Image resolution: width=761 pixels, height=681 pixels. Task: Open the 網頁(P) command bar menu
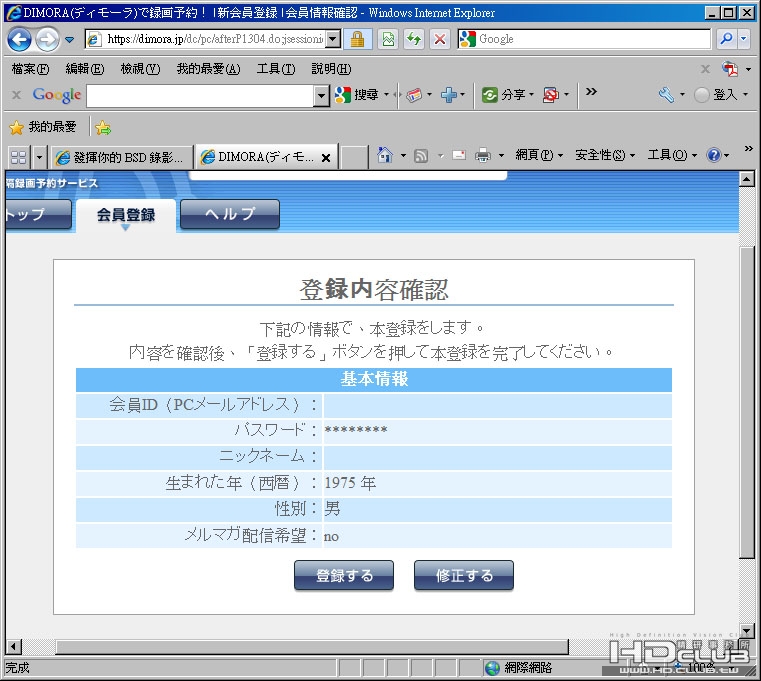(x=539, y=155)
